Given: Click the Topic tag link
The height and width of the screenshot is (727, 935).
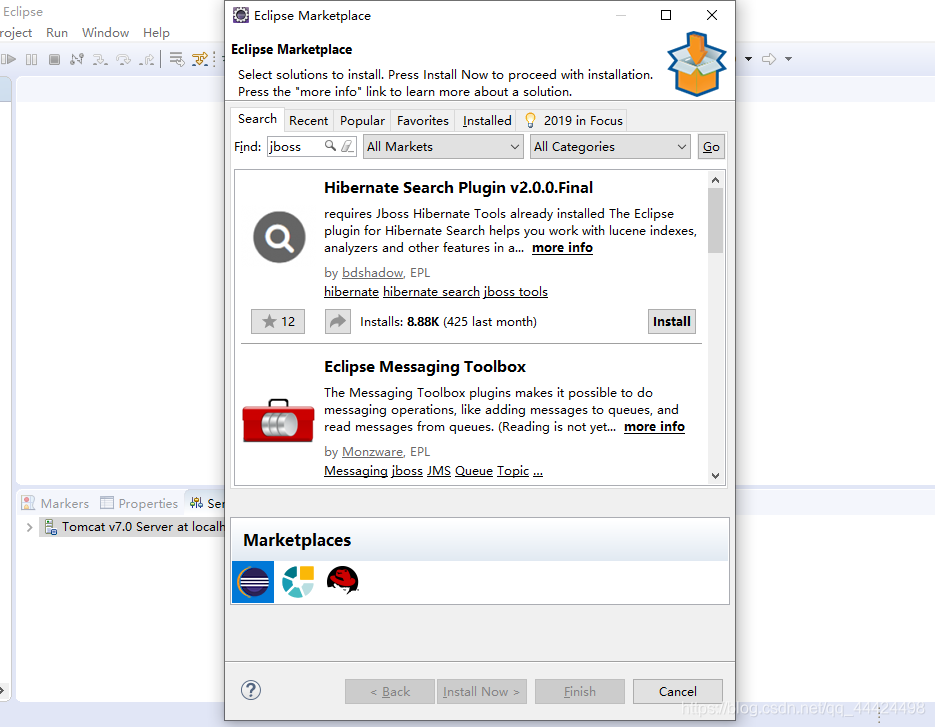Looking at the screenshot, I should click(513, 471).
